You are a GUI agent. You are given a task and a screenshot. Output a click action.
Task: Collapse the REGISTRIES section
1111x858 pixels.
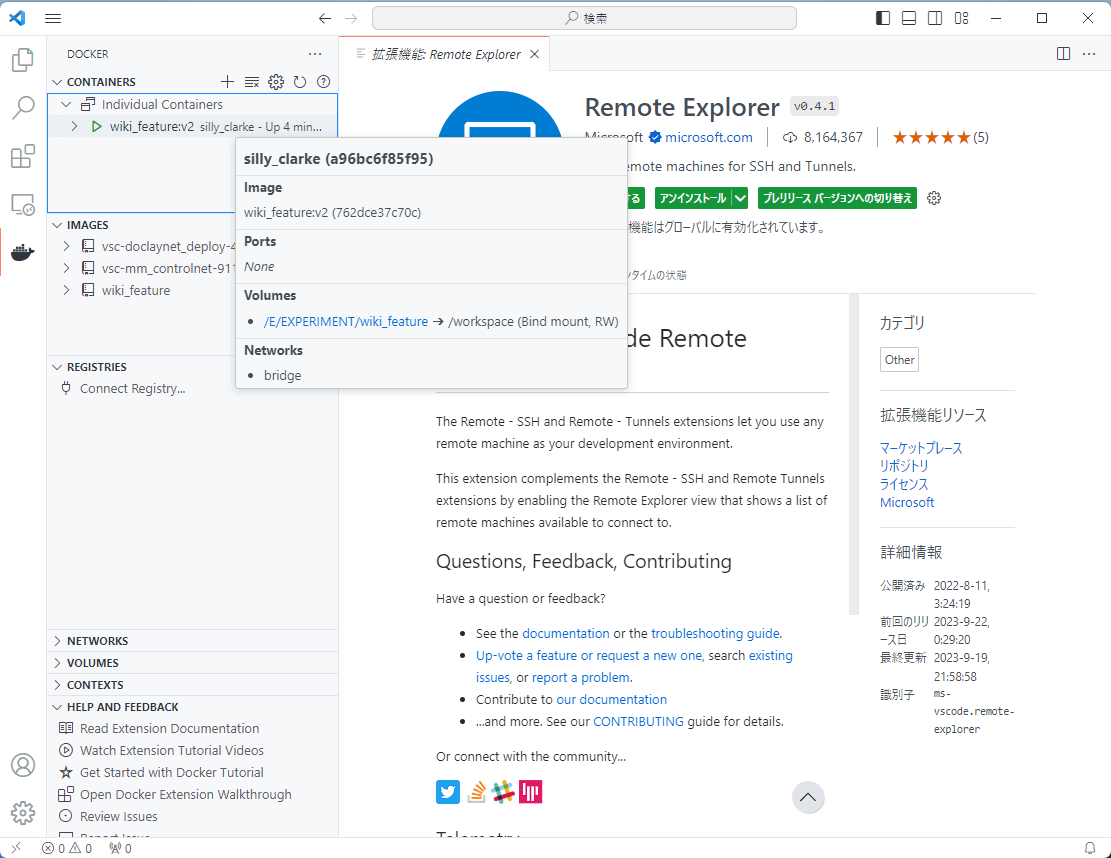(x=57, y=367)
